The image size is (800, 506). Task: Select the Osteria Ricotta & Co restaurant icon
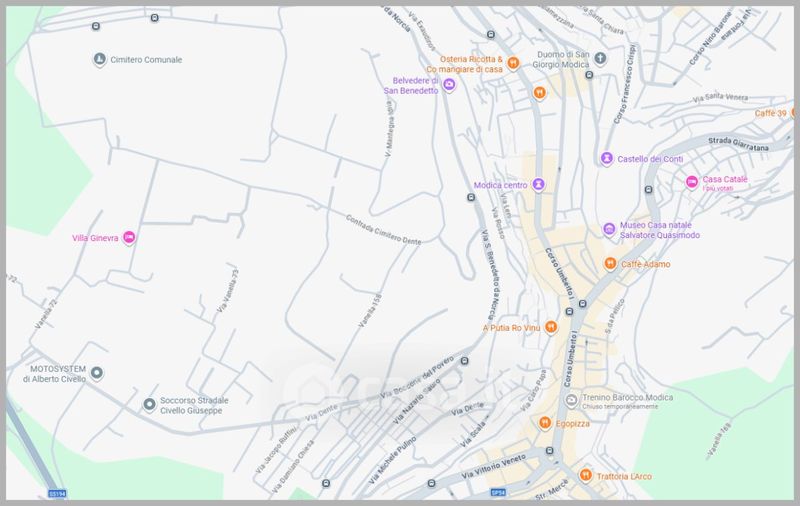(513, 62)
